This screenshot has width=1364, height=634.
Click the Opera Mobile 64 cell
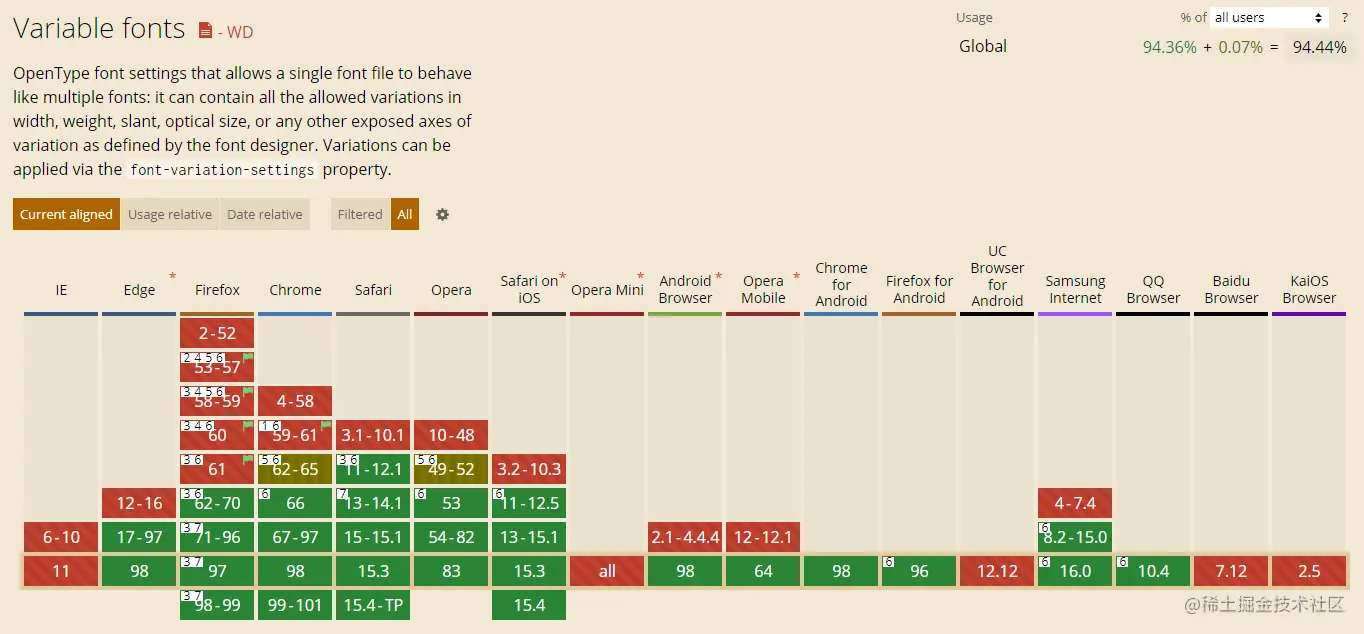[763, 571]
